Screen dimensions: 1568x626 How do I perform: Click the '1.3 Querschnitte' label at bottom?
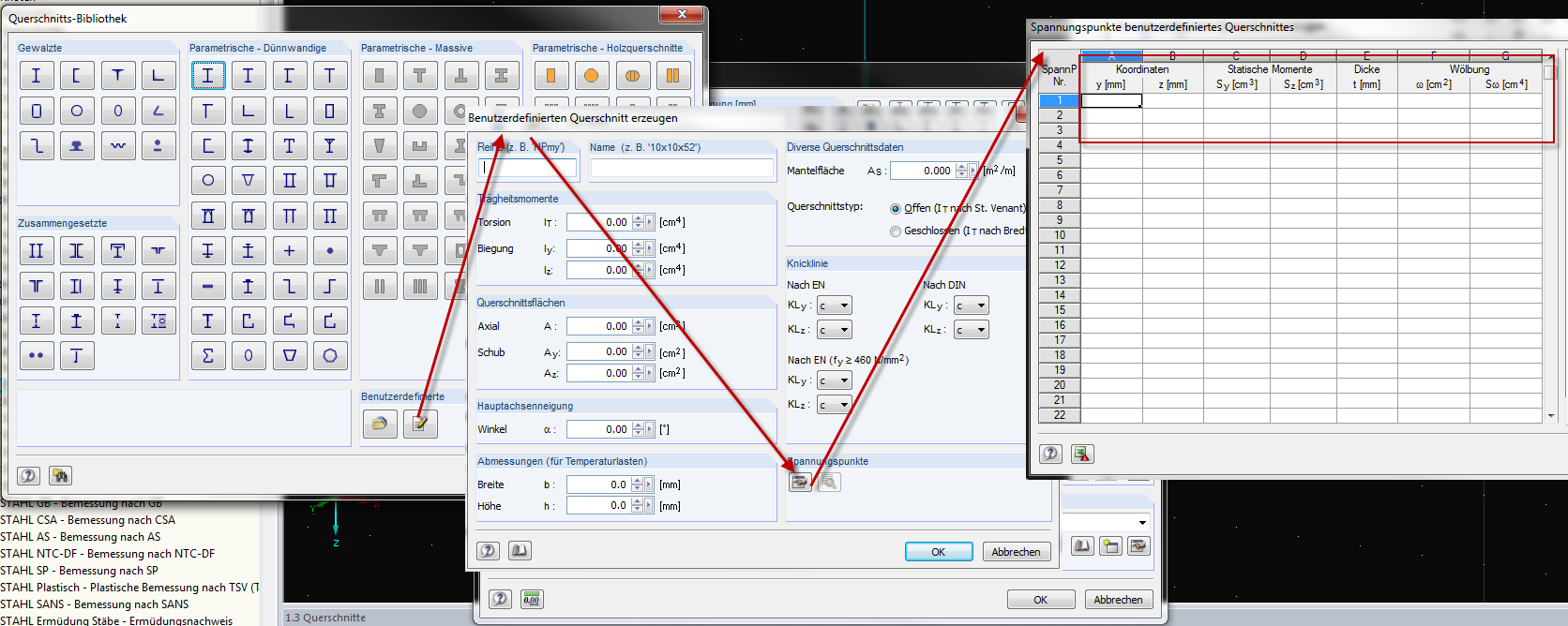[325, 618]
